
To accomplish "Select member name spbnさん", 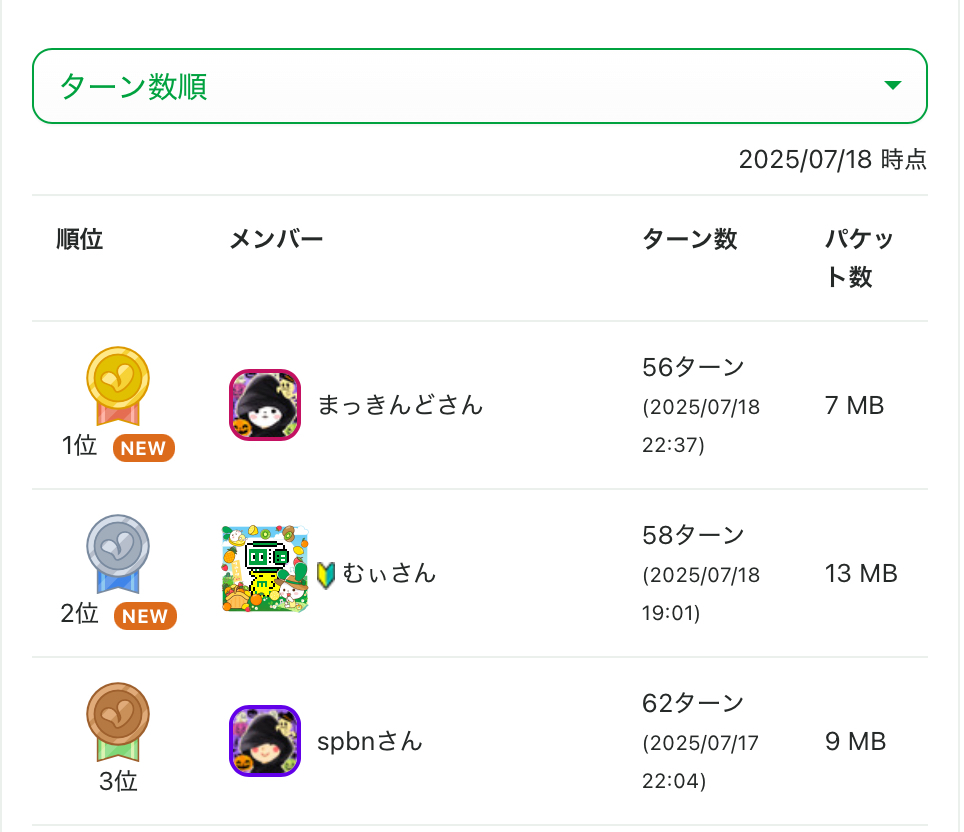I will (370, 741).
